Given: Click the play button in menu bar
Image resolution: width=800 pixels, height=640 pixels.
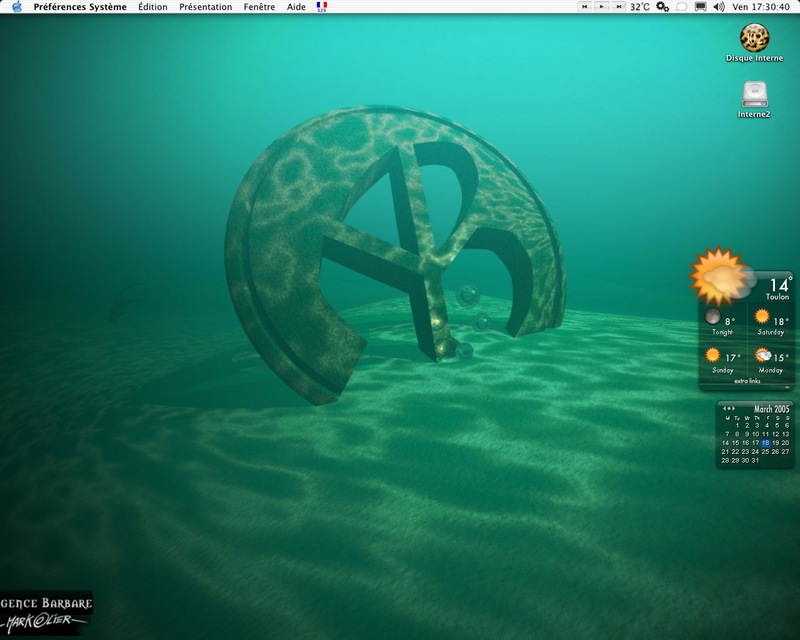Looking at the screenshot, I should 602,7.
